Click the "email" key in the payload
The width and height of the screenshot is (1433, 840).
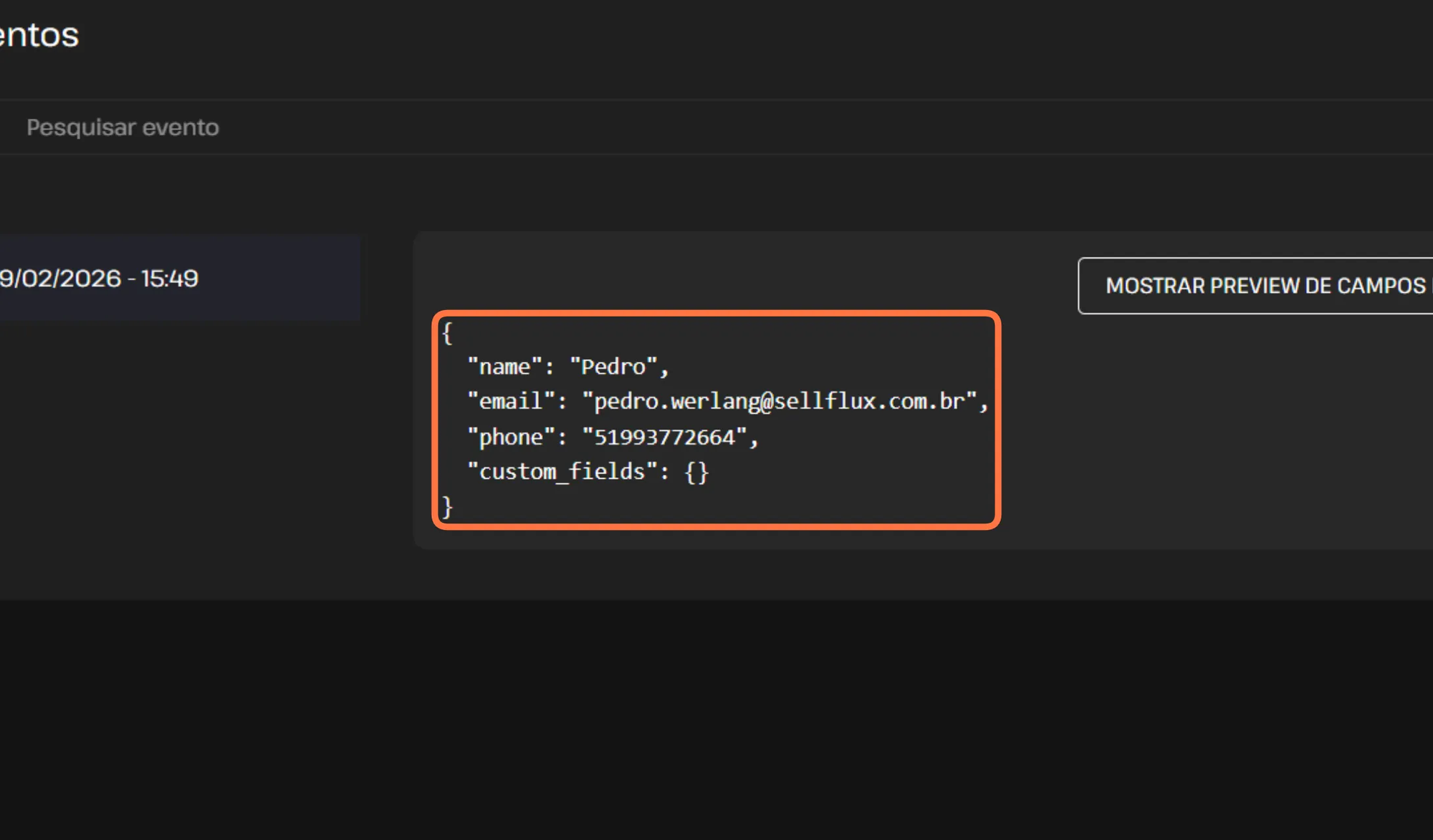point(511,401)
